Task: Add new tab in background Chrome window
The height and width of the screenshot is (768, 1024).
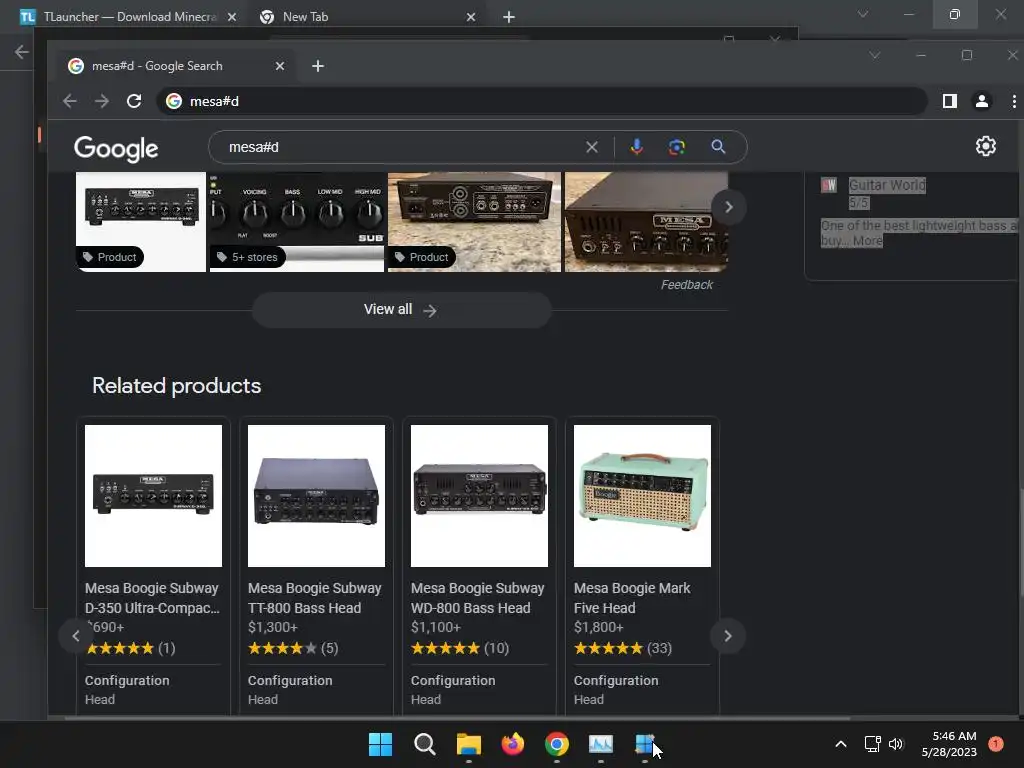Action: [x=509, y=17]
